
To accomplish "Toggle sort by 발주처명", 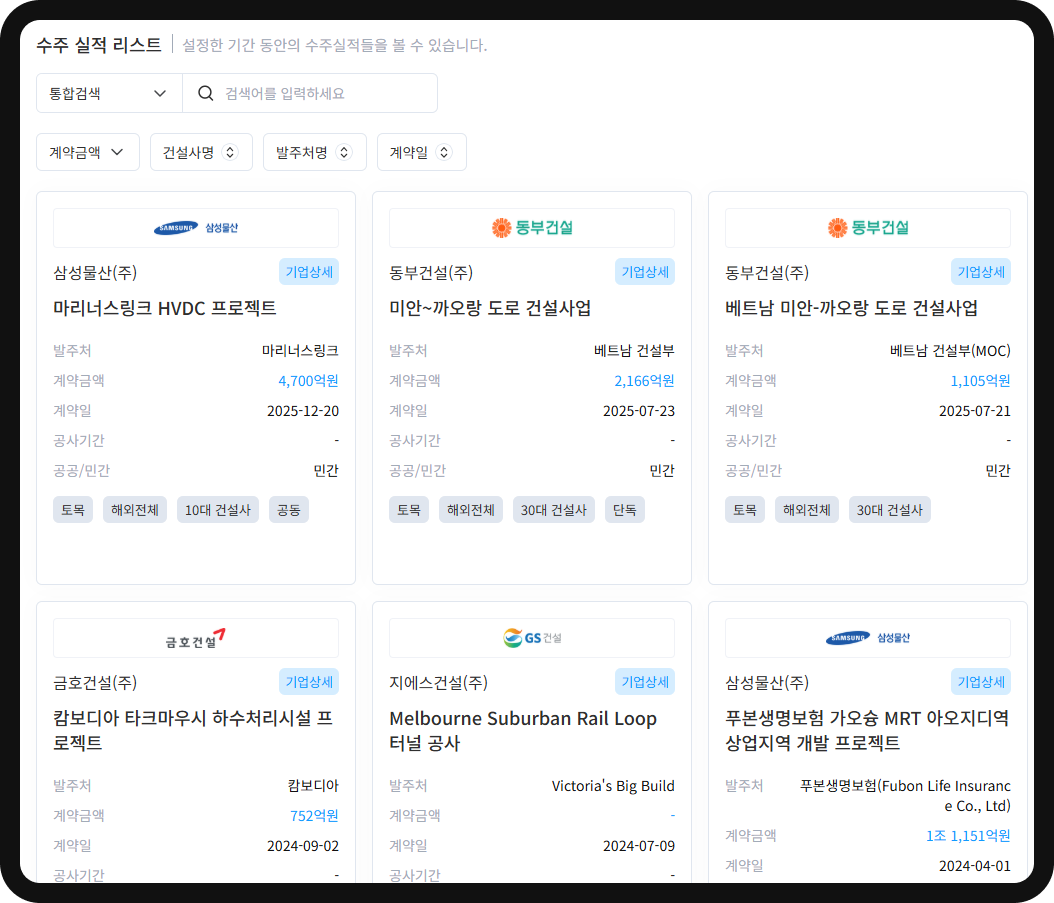I will (x=315, y=152).
